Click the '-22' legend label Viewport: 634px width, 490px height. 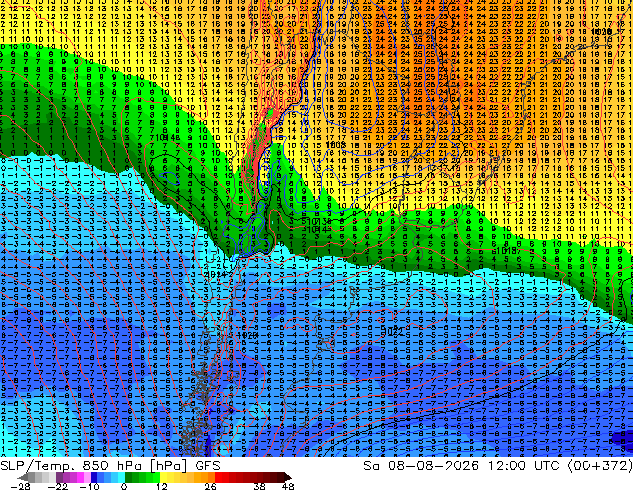58,486
